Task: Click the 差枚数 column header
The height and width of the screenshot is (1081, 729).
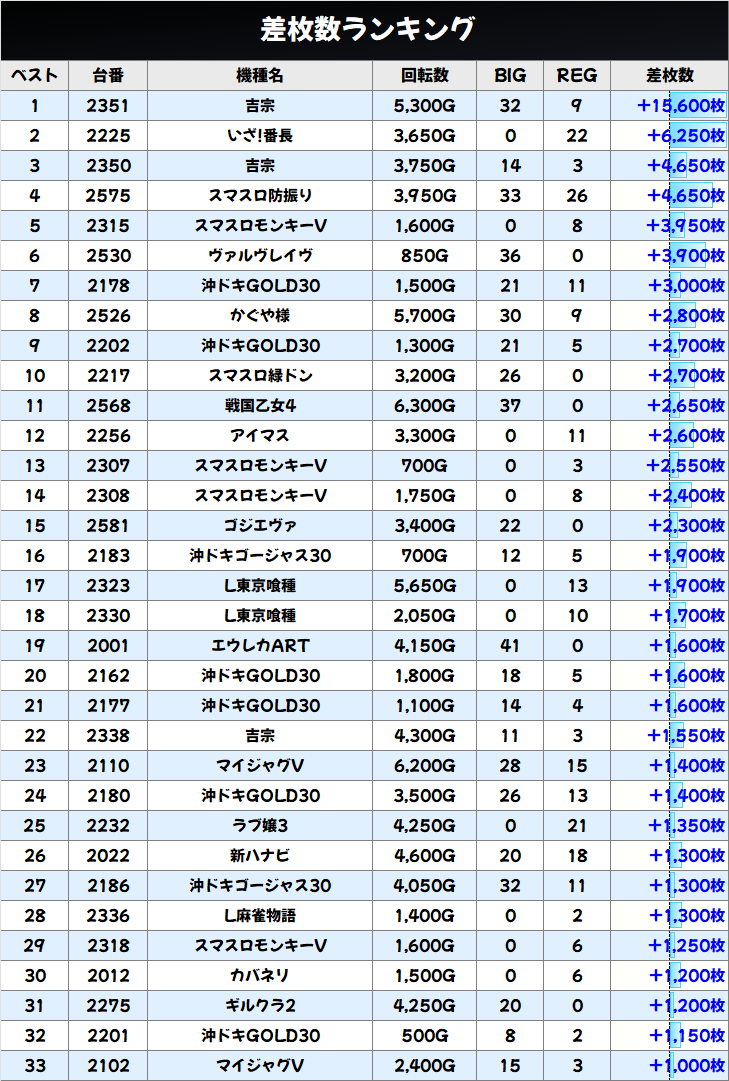Action: (x=669, y=76)
